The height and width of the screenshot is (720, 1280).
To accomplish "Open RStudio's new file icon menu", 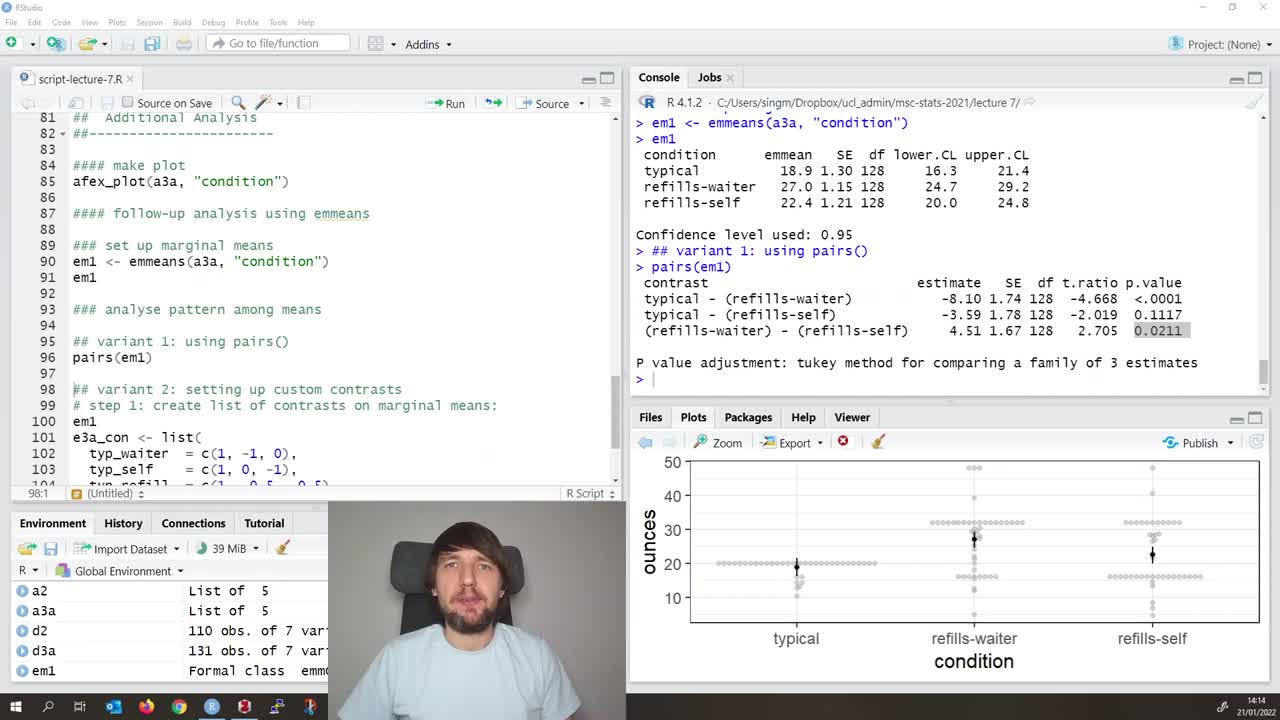I will click(12, 44).
